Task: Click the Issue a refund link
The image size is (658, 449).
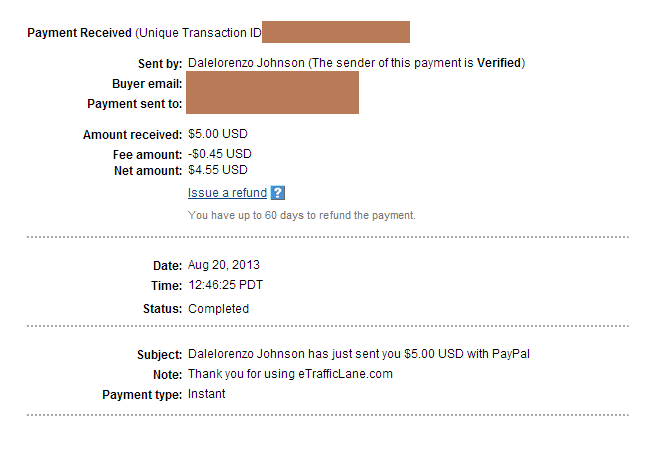Action: [x=227, y=193]
